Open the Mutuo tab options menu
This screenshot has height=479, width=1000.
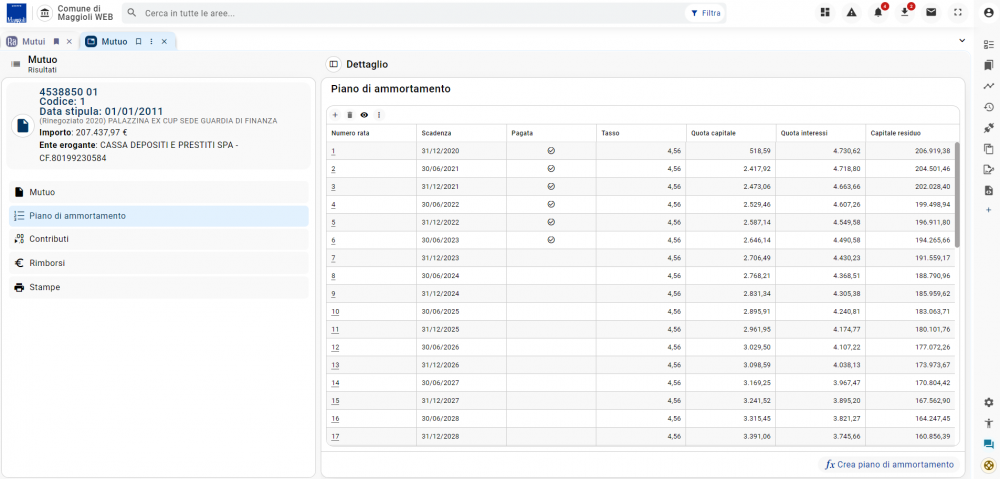(x=151, y=41)
